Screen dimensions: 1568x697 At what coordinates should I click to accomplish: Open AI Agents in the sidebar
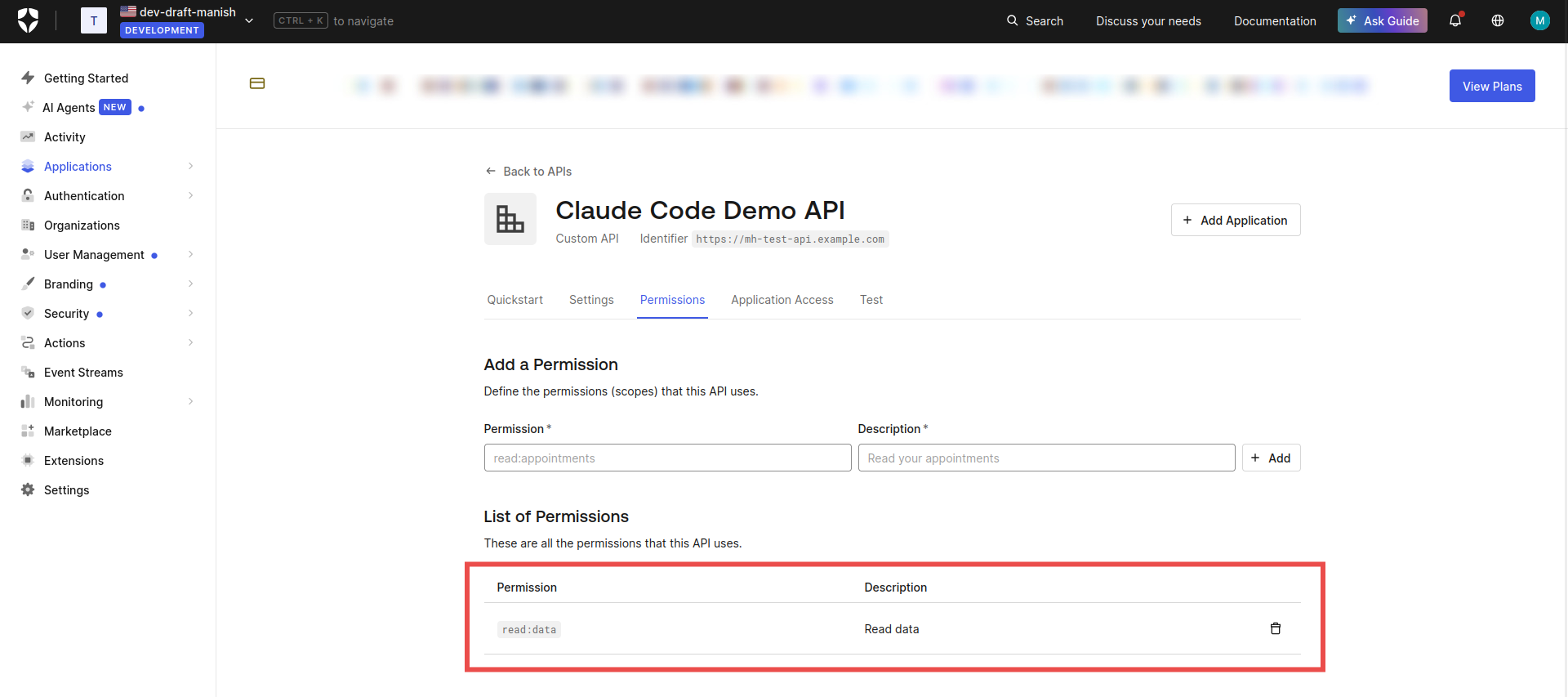(69, 107)
